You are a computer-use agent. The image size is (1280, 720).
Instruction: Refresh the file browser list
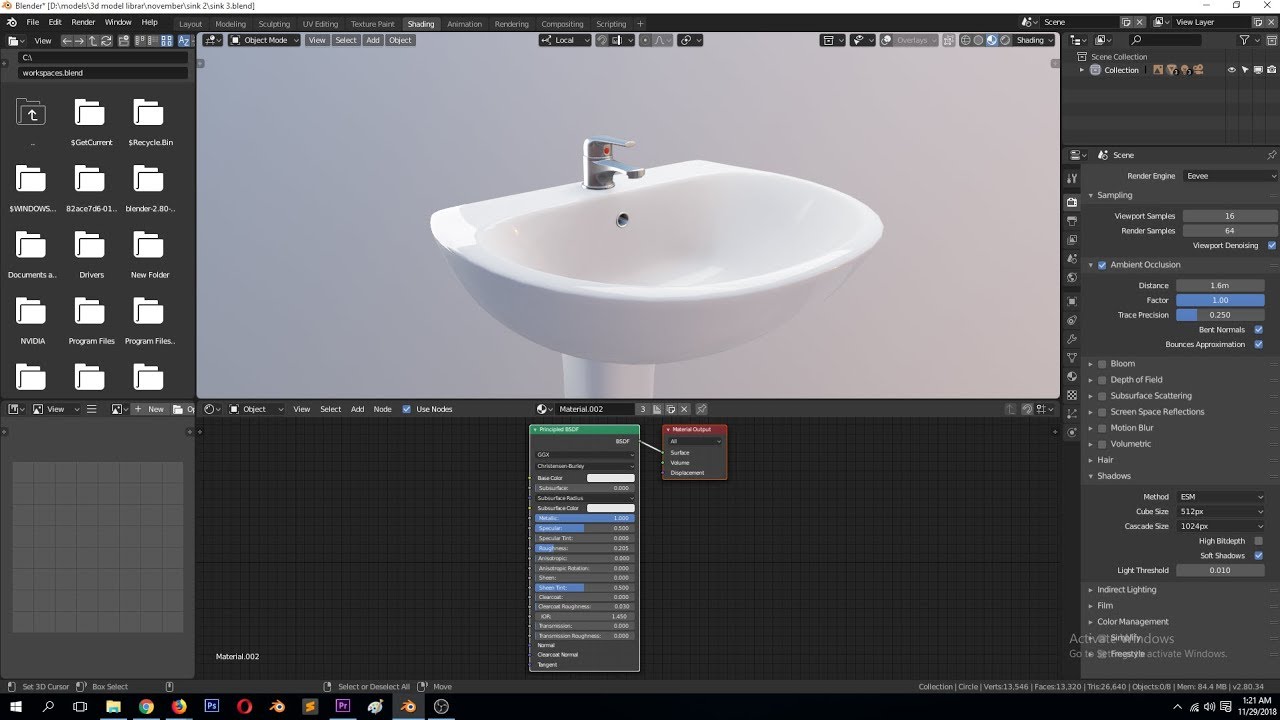(106, 41)
